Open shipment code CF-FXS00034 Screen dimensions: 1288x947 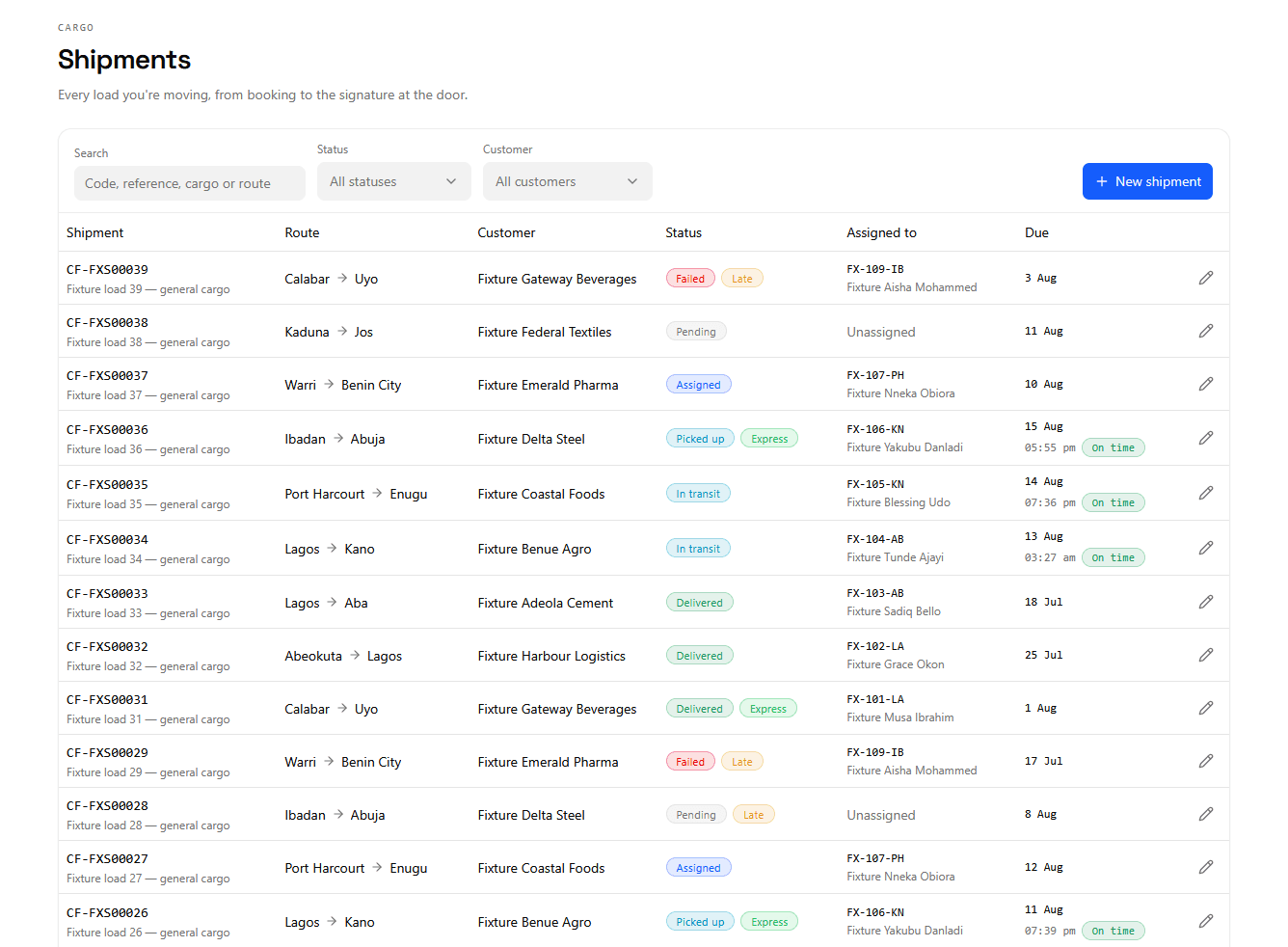(x=107, y=540)
